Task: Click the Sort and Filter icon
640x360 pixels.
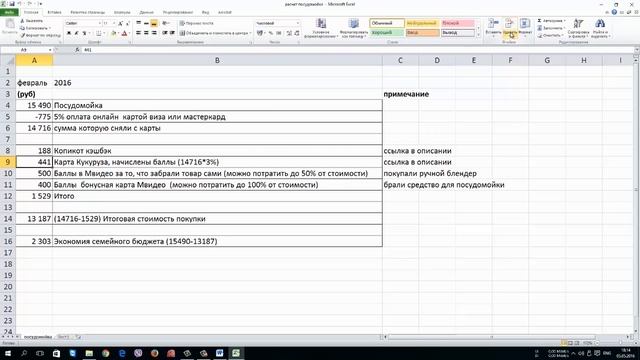Action: (578, 24)
